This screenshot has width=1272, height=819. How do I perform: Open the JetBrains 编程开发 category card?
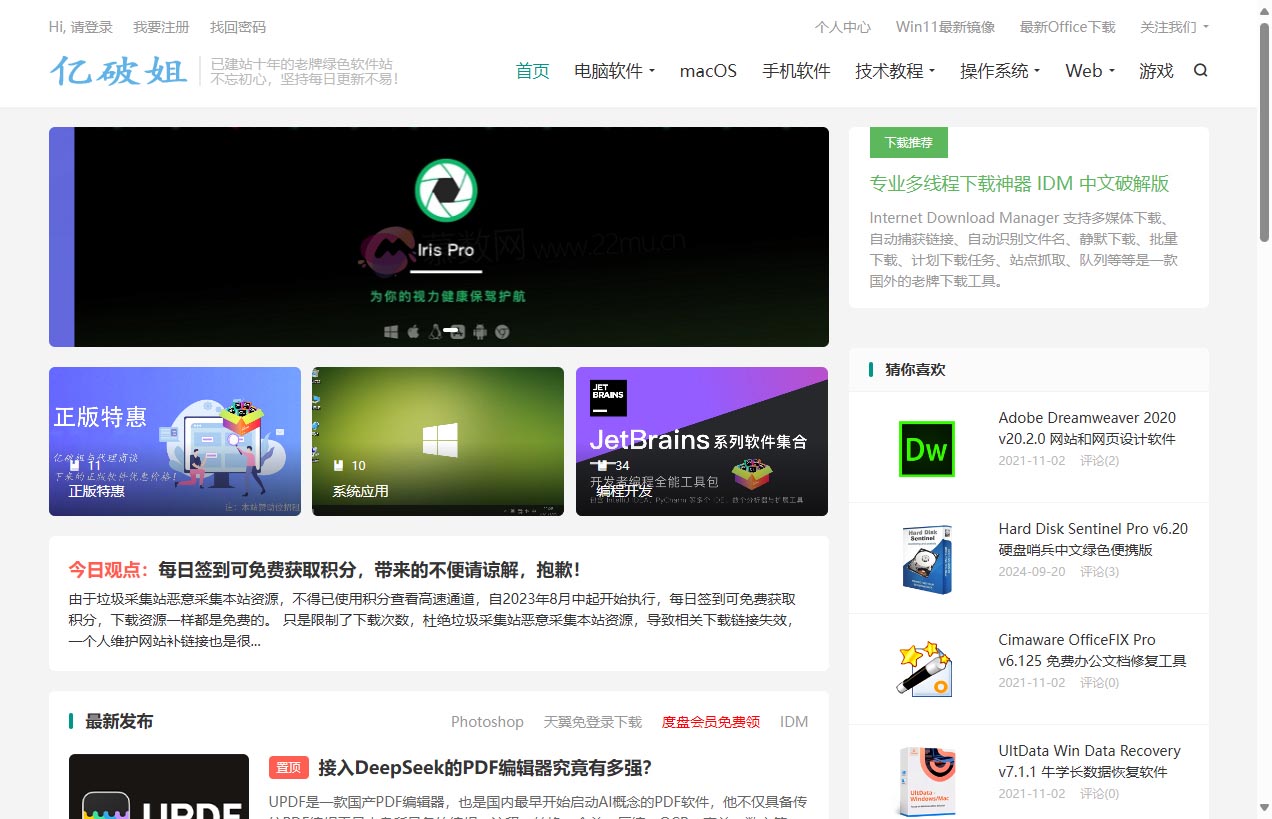click(x=701, y=441)
